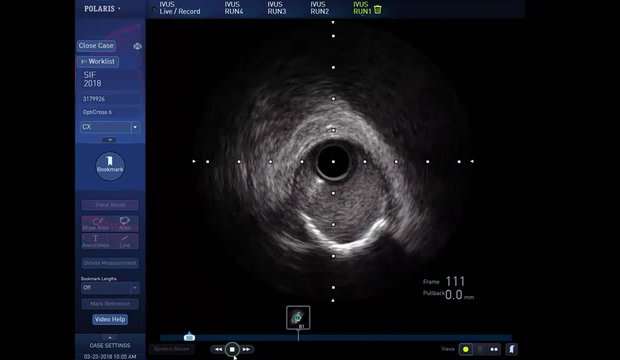Delete IVUS RUN1 with trash icon
The image size is (620, 360).
point(378,9)
